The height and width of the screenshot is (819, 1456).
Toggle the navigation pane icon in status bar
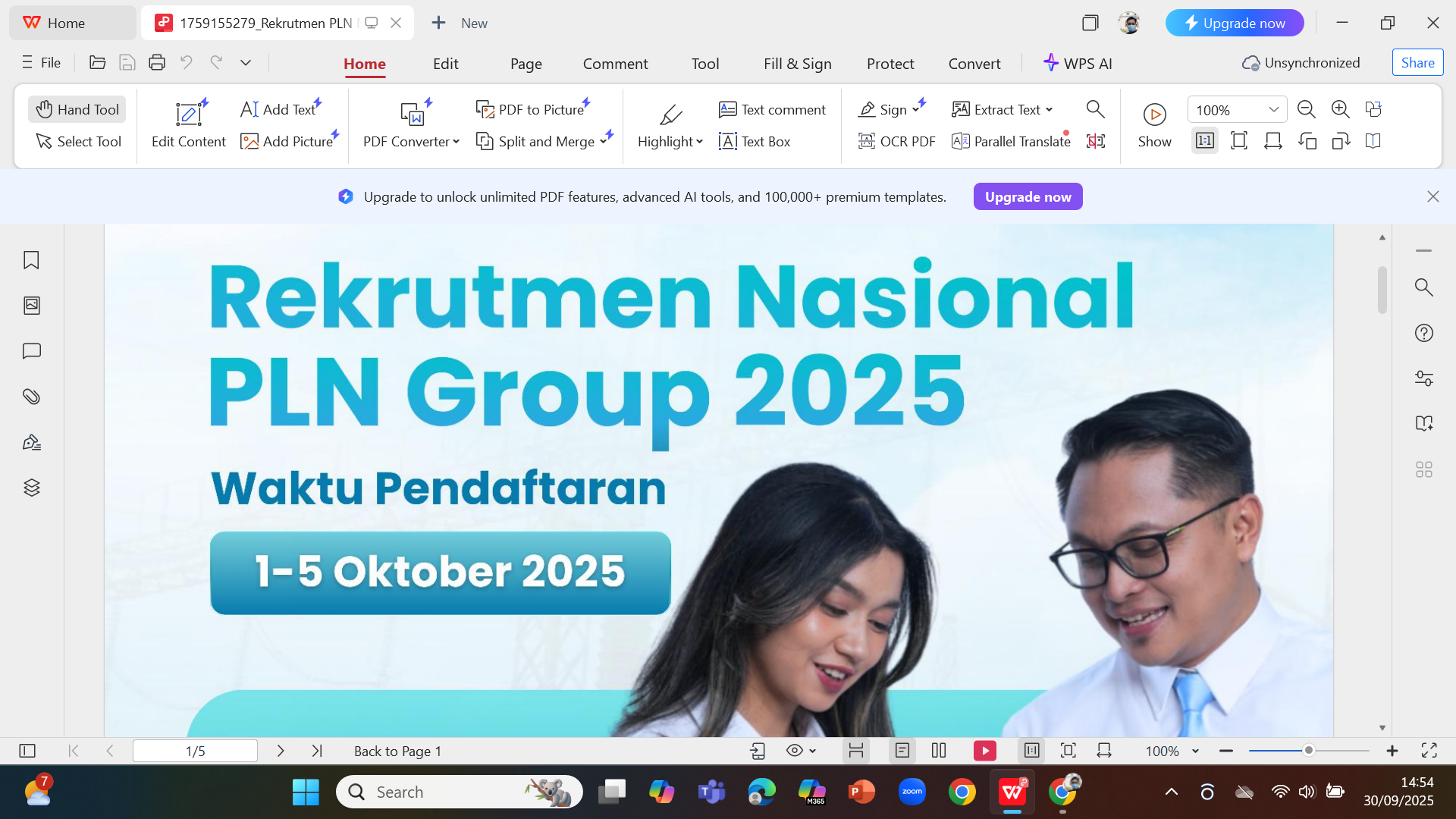pos(27,751)
